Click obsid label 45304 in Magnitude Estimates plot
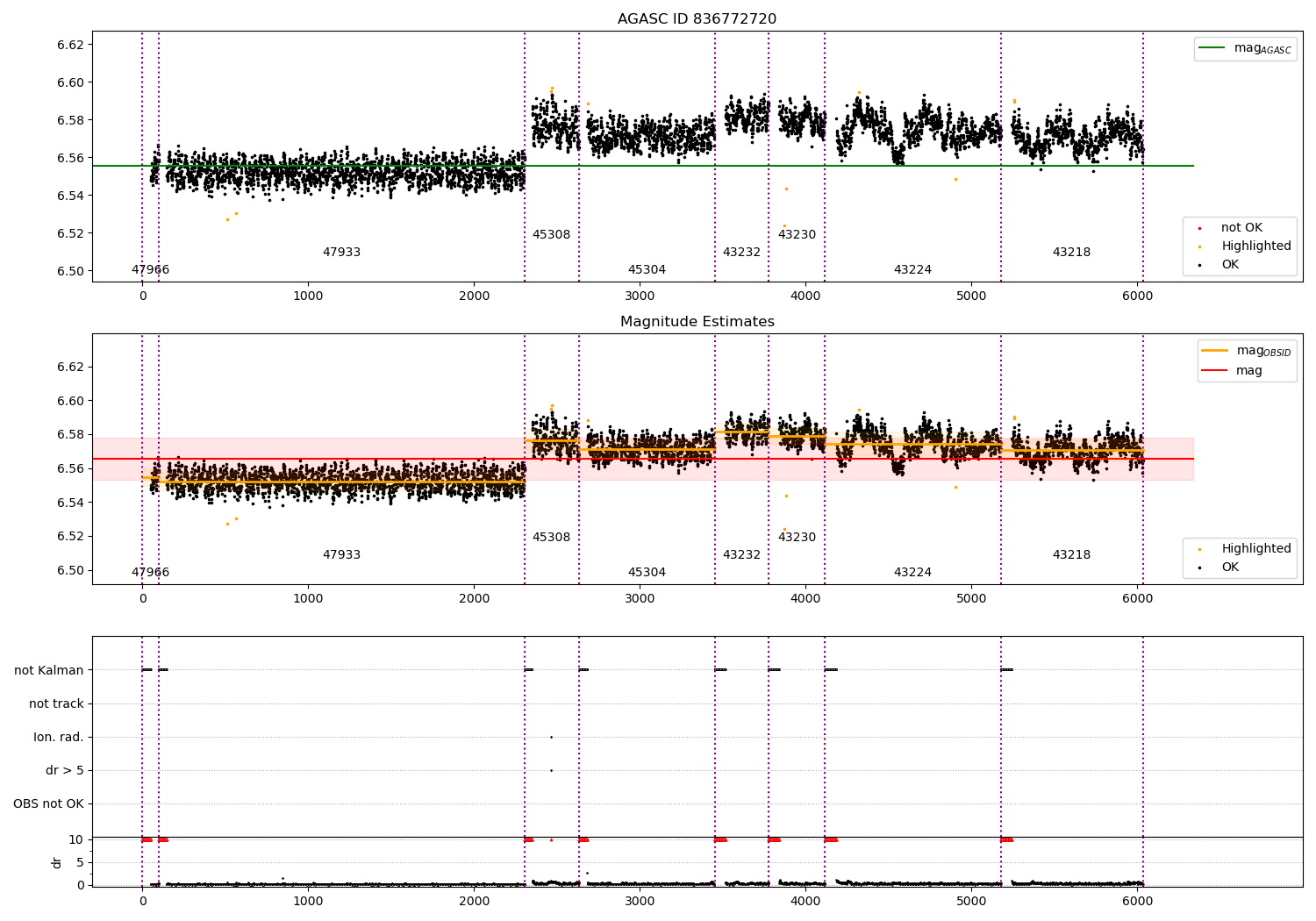 pyautogui.click(x=647, y=573)
